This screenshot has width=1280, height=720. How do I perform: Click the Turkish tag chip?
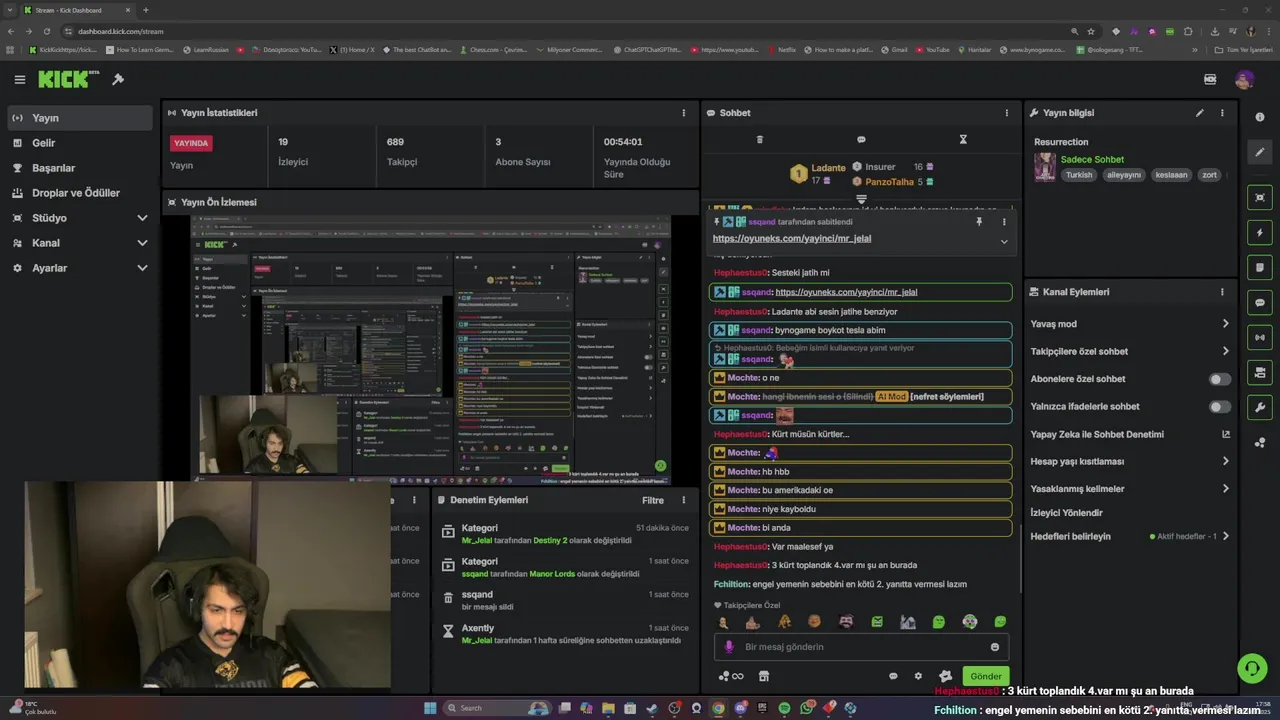pos(1079,175)
